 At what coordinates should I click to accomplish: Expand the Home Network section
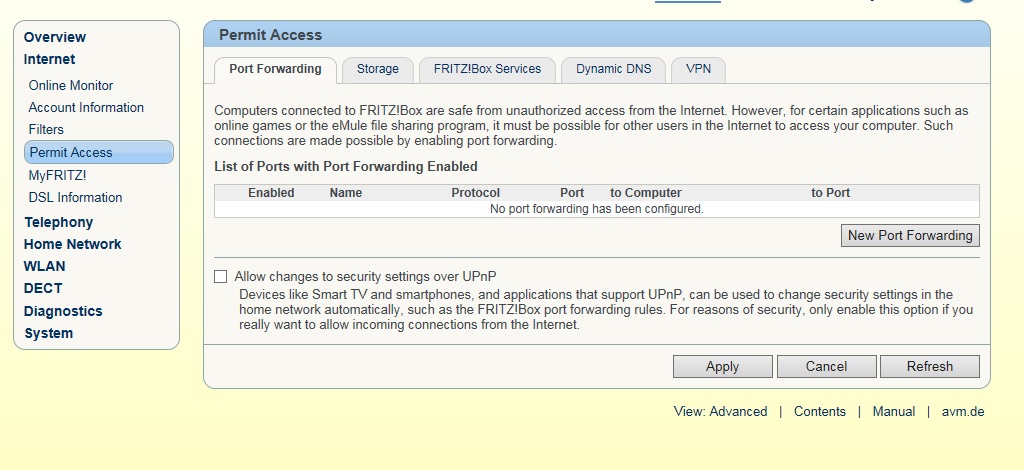[72, 244]
